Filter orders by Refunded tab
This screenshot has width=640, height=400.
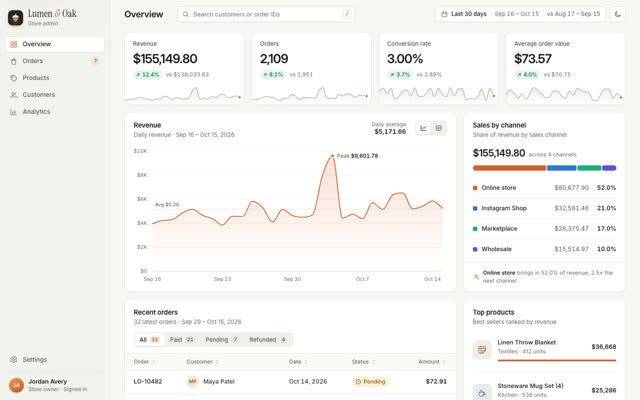tap(268, 340)
